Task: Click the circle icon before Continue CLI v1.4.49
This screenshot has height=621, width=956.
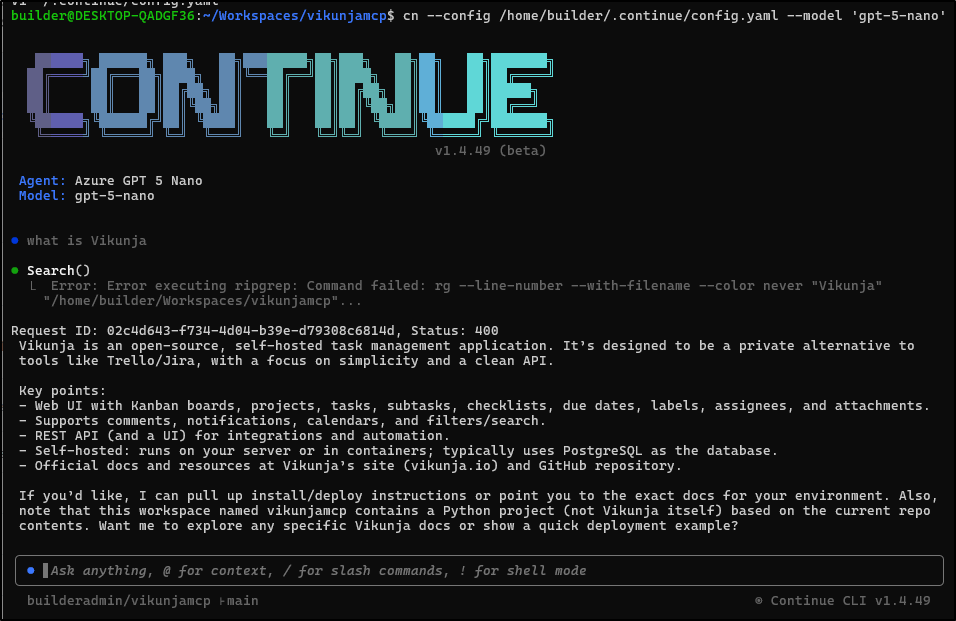Action: pos(759,601)
